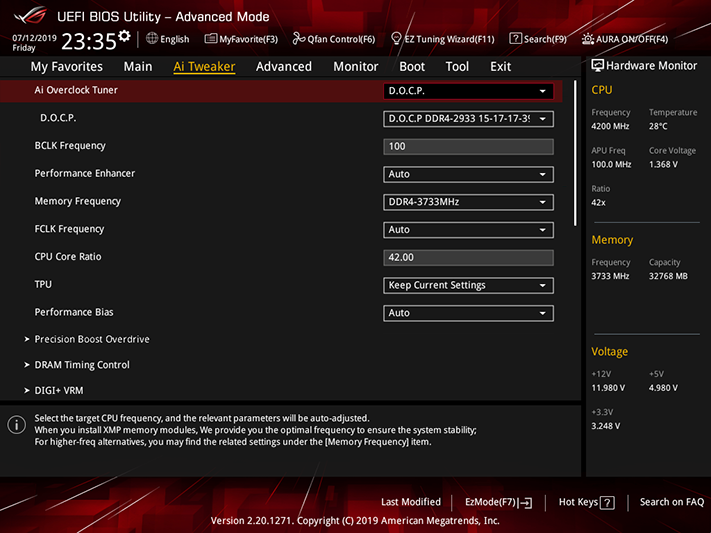Click CPU Core Ratio input field
Viewport: 711px width, 533px height.
click(468, 258)
